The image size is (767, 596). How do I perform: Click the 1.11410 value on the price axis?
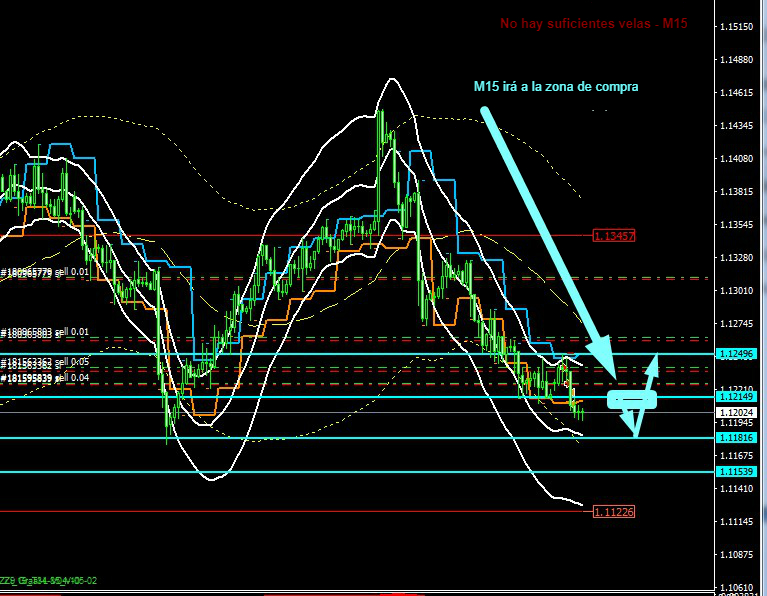[x=737, y=488]
